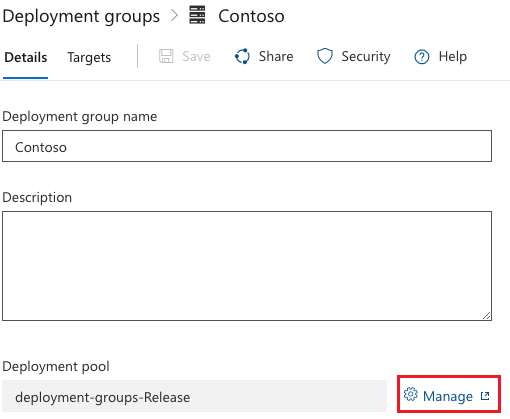Select the deployment-groups-Release pool field
The image size is (510, 419).
194,396
